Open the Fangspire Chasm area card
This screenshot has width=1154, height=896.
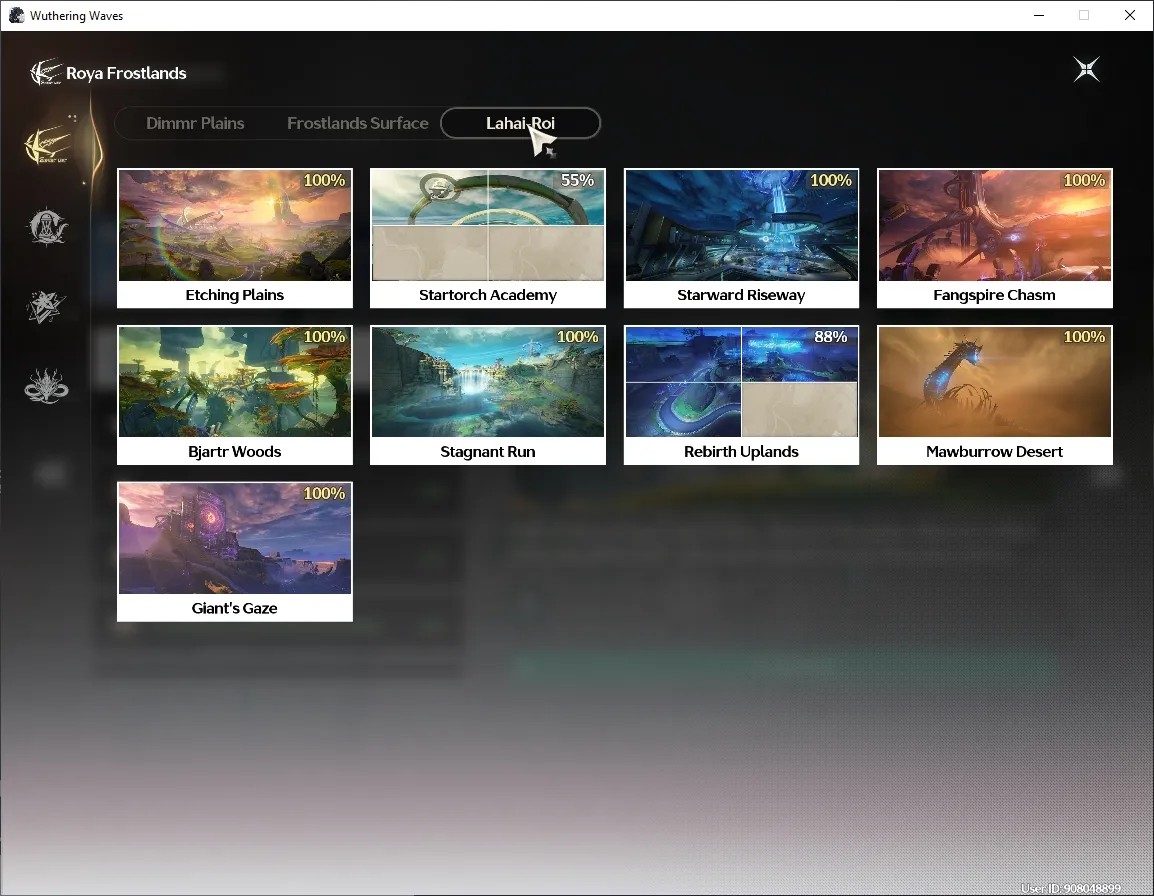coord(994,238)
